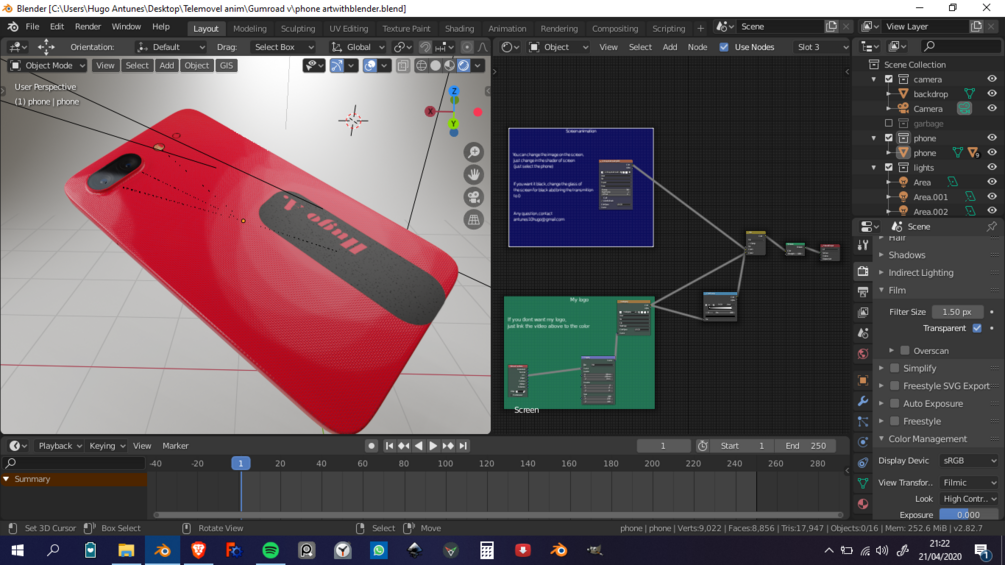Pin the Scene properties panel with the pin icon
Screen dimensions: 1005x565
[992, 226]
